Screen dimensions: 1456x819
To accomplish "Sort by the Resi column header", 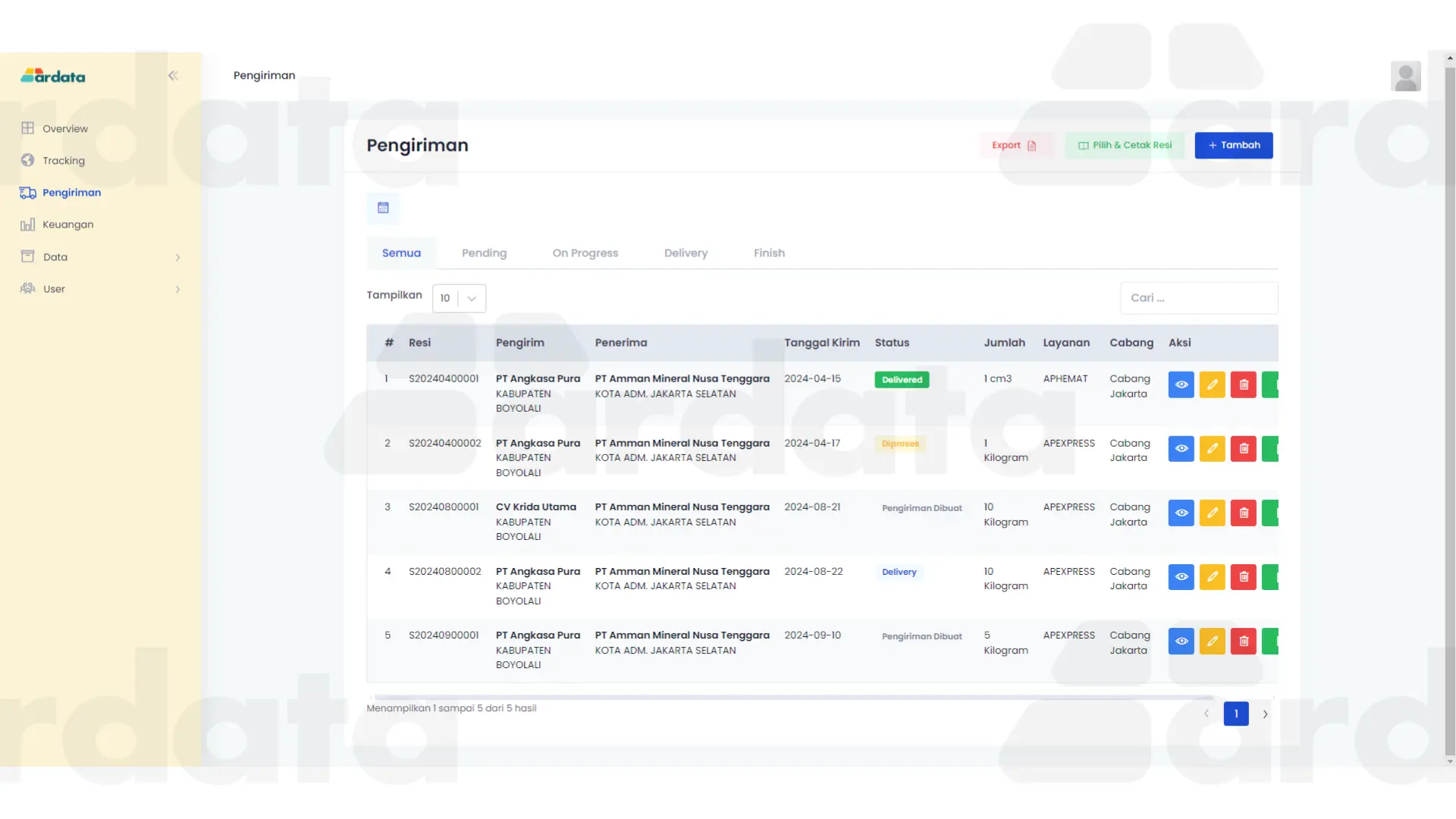I will click(x=419, y=343).
